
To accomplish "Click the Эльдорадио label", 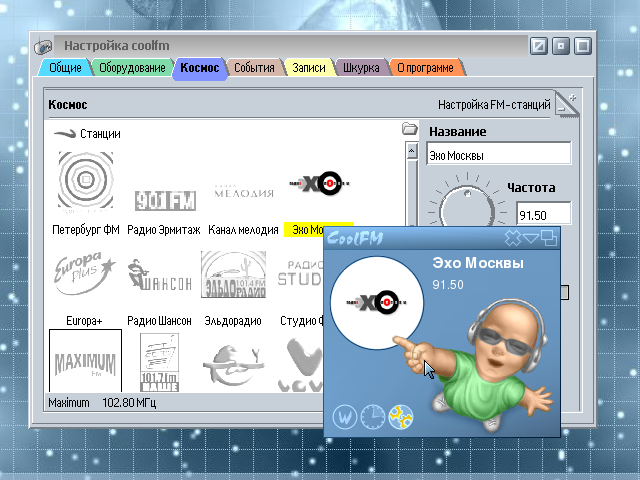I will click(233, 321).
